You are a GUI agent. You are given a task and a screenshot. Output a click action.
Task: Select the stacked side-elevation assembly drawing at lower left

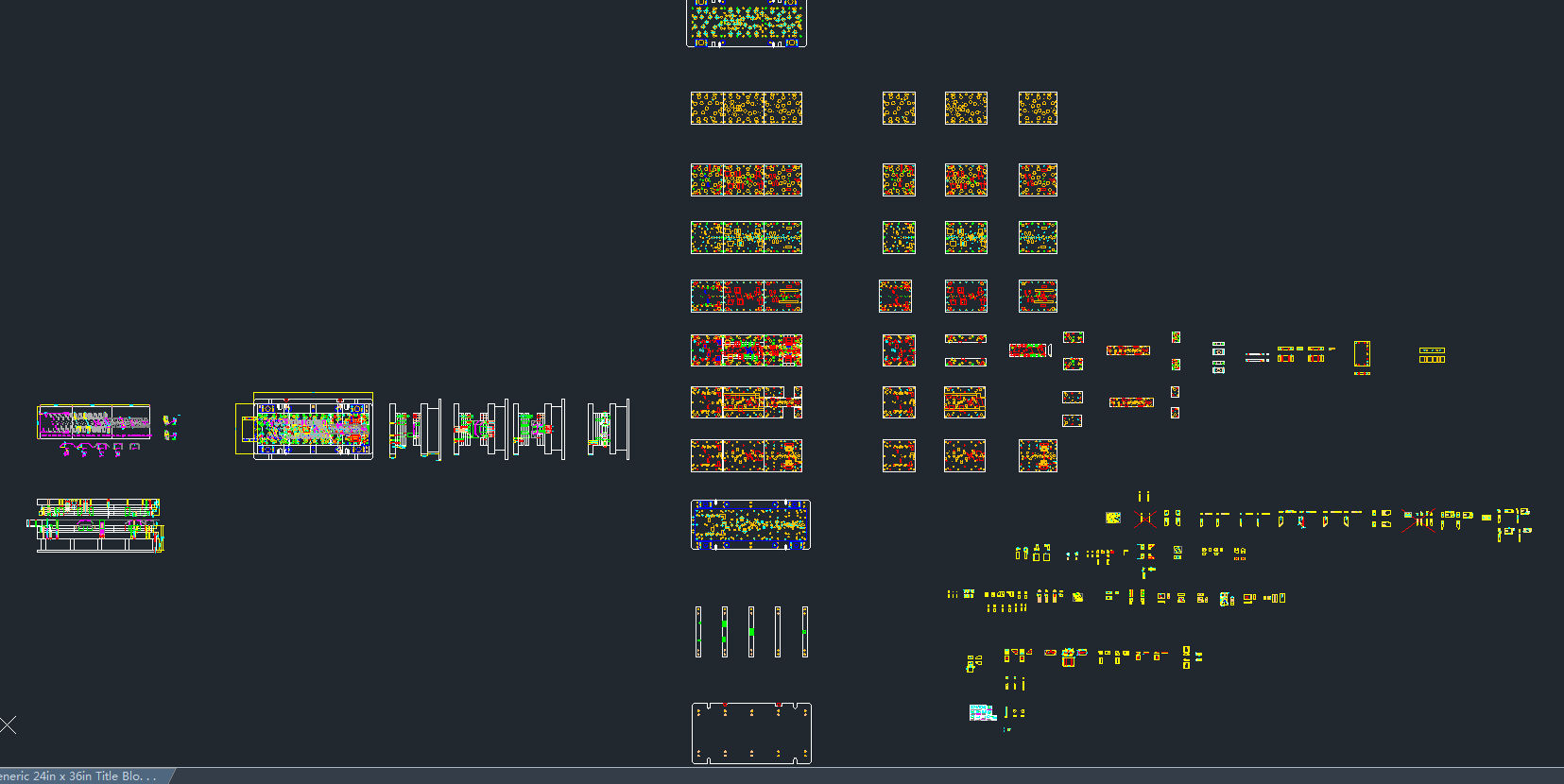(98, 525)
